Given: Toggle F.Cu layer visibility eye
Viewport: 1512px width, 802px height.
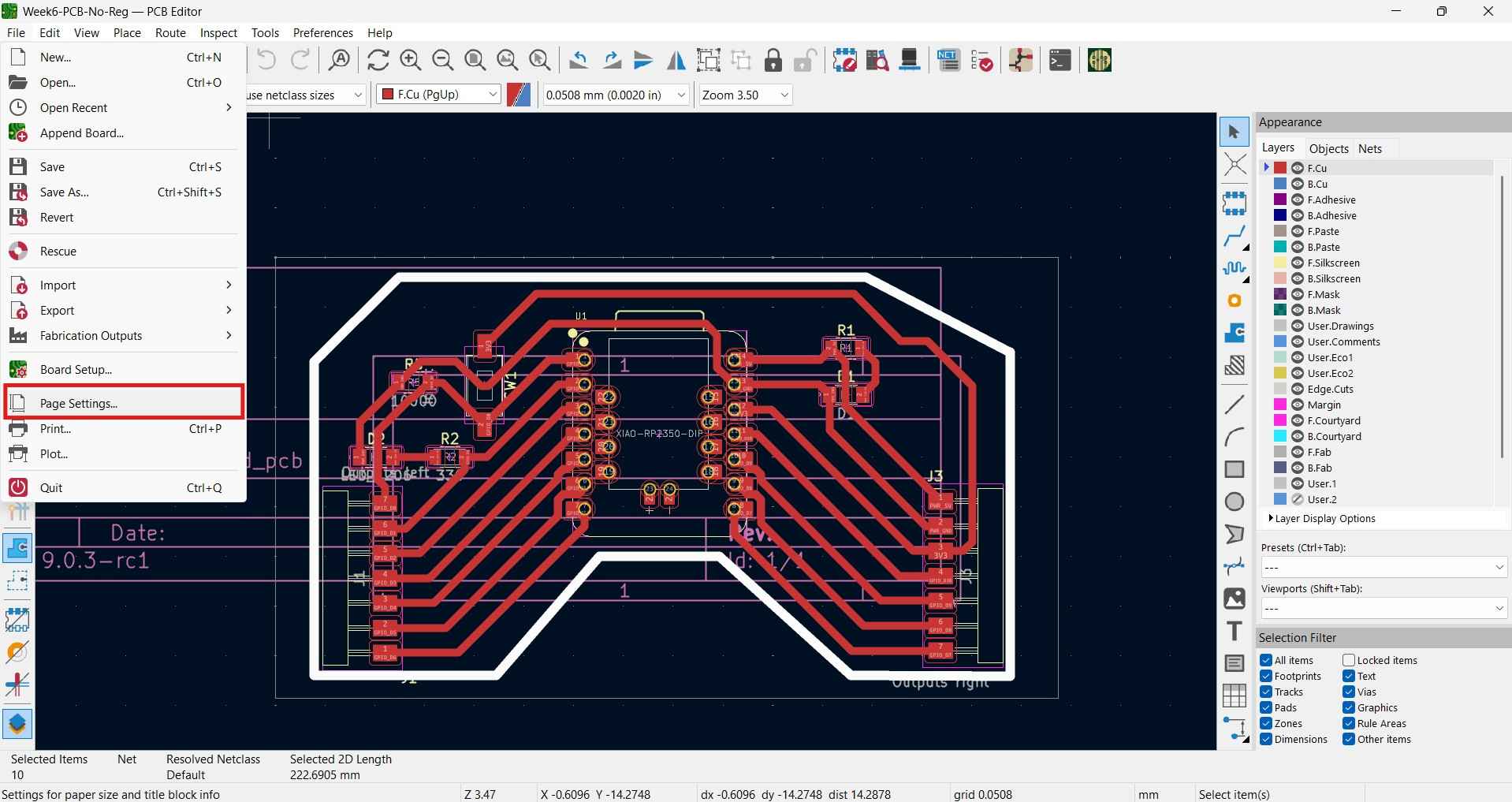Looking at the screenshot, I should 1298,168.
